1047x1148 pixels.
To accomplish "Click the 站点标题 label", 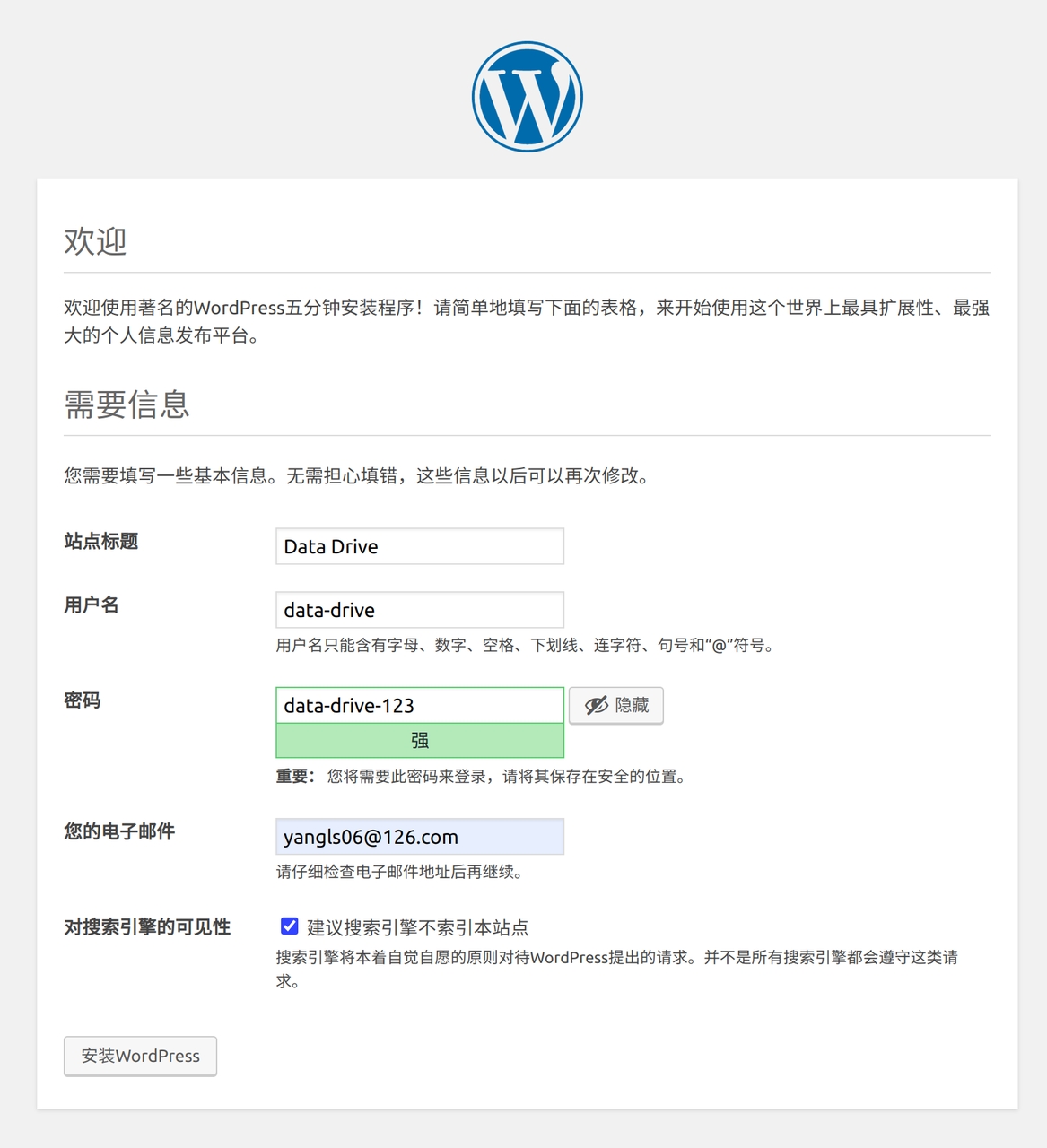I will [100, 541].
